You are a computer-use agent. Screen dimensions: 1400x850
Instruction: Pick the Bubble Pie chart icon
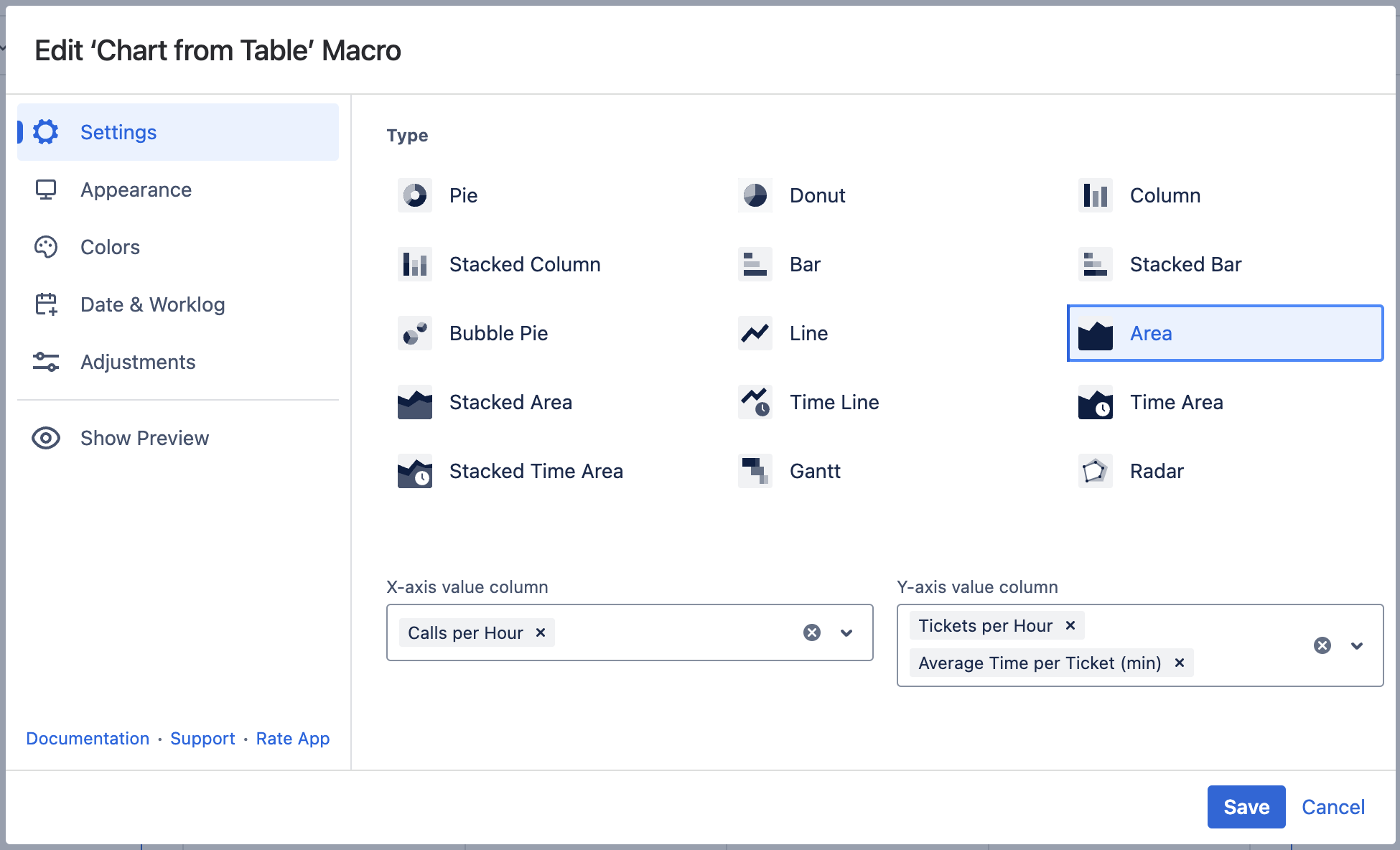tap(415, 333)
